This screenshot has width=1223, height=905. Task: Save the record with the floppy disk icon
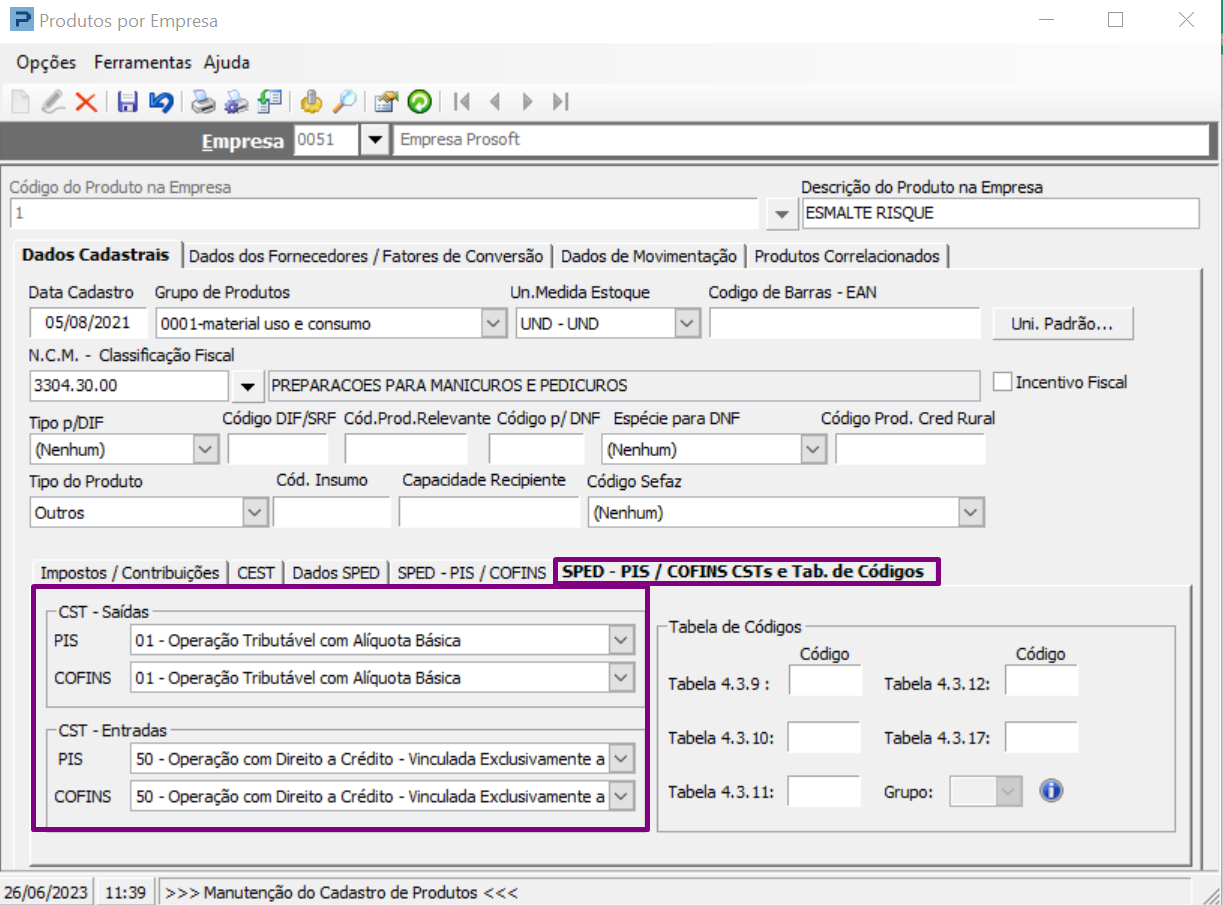[x=127, y=102]
